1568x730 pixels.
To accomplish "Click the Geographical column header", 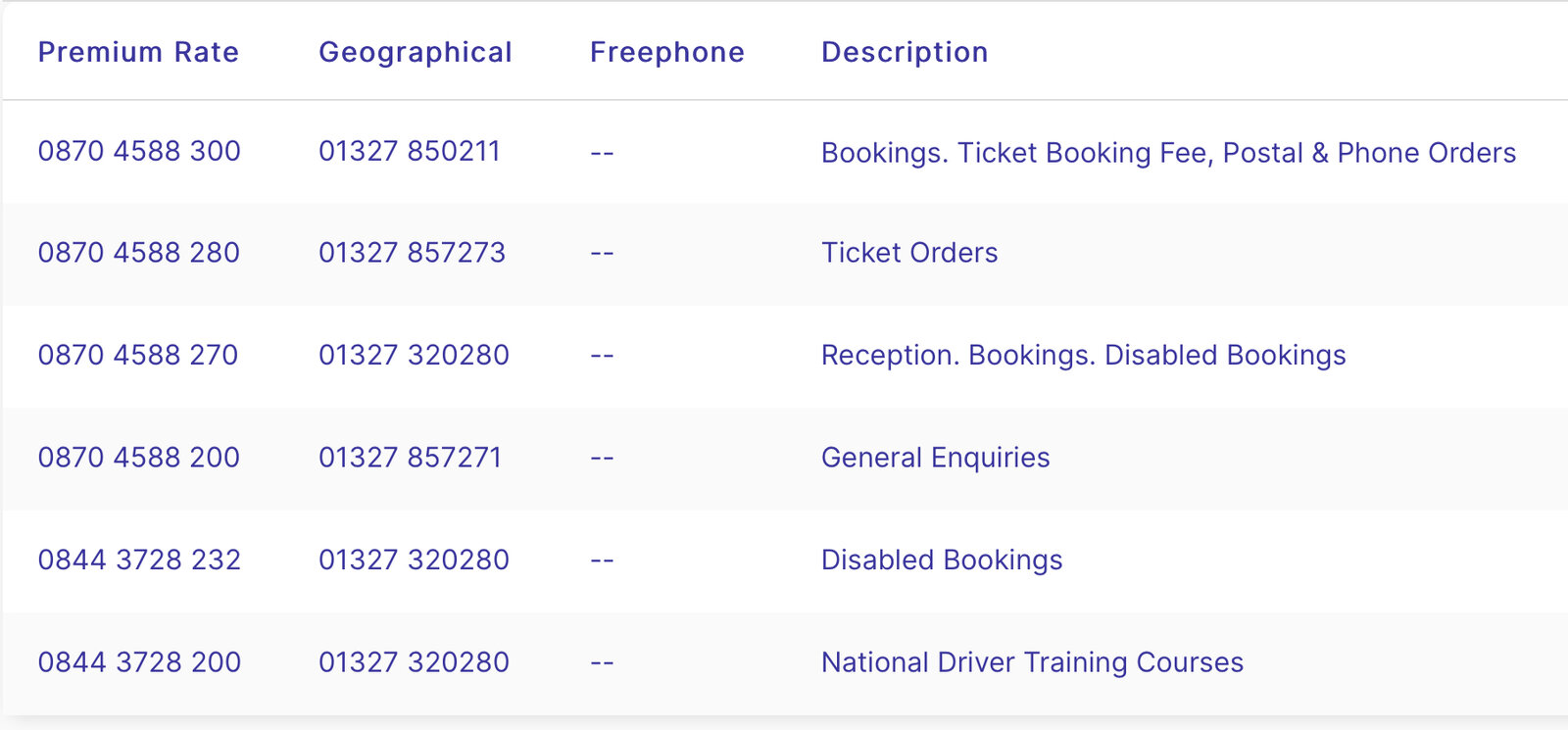I will 416,52.
